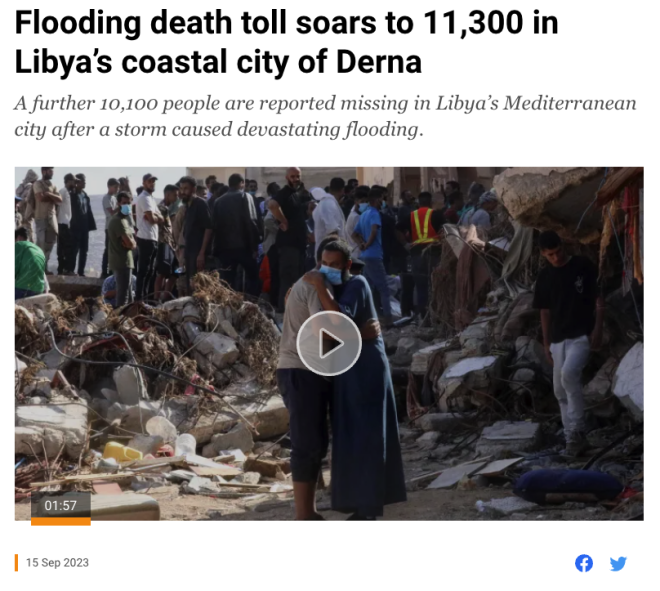The image size is (660, 591).
Task: Click the orange marker beside the date
Action: (x=16, y=563)
